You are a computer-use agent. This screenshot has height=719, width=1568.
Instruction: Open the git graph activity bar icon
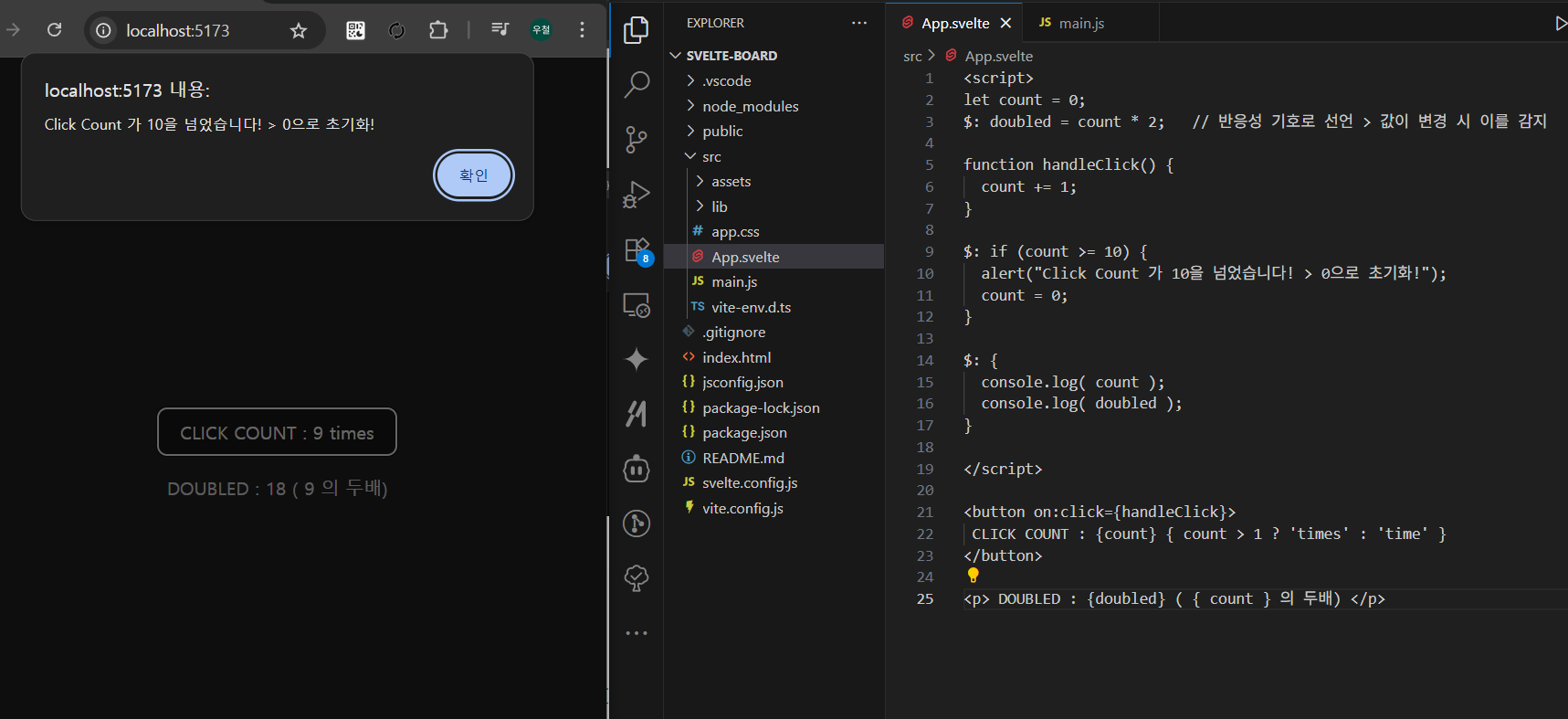click(x=637, y=523)
